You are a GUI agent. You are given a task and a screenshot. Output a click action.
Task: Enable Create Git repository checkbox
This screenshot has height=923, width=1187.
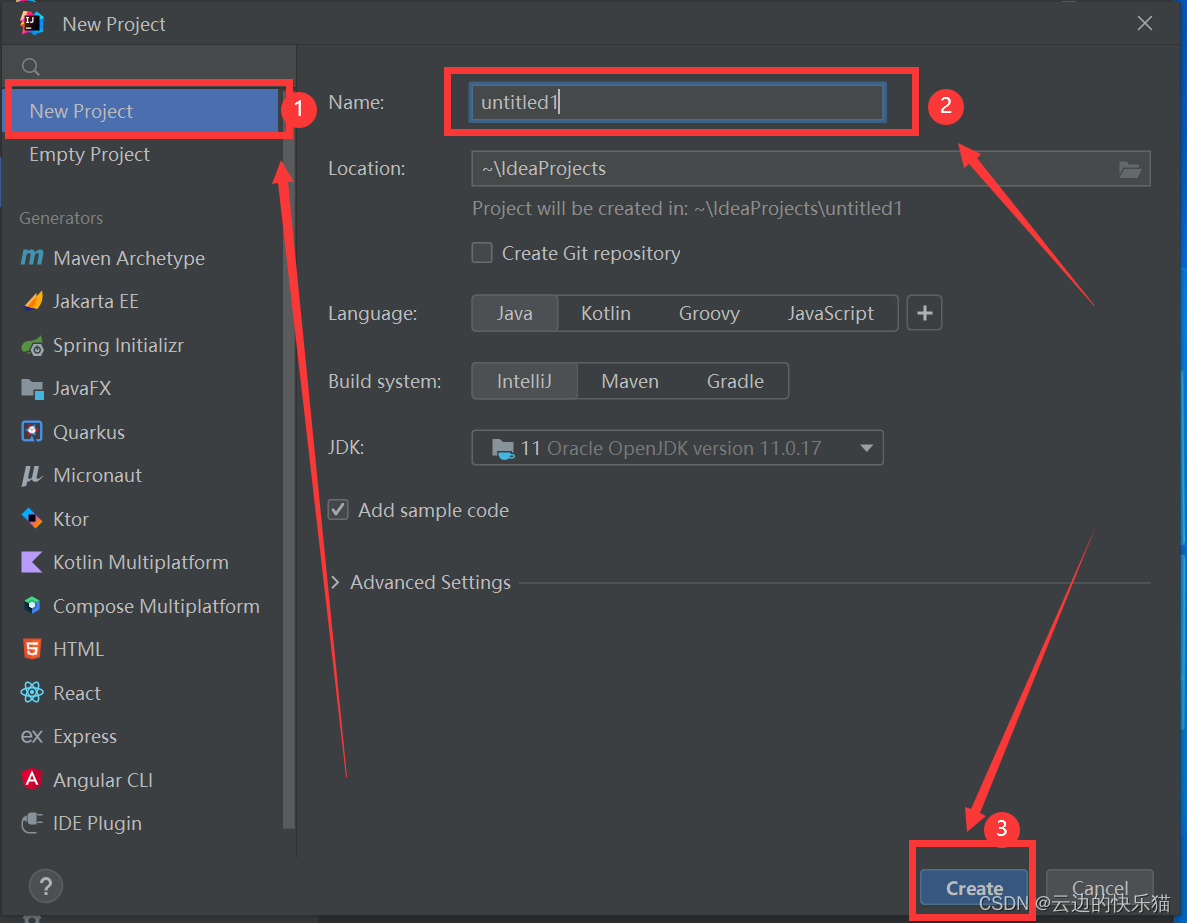tap(482, 252)
